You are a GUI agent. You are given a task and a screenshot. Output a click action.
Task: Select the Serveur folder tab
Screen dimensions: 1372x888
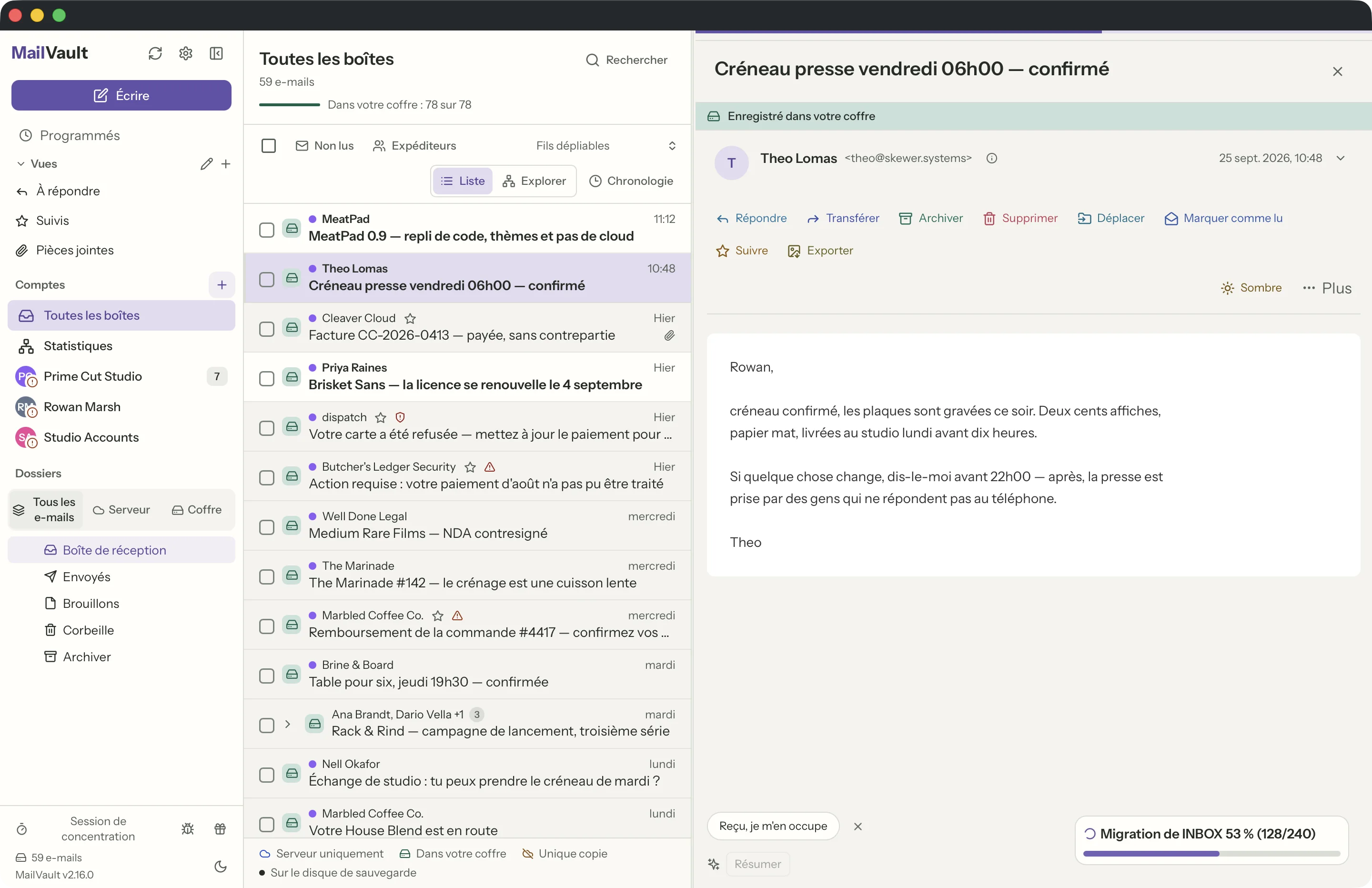(121, 510)
